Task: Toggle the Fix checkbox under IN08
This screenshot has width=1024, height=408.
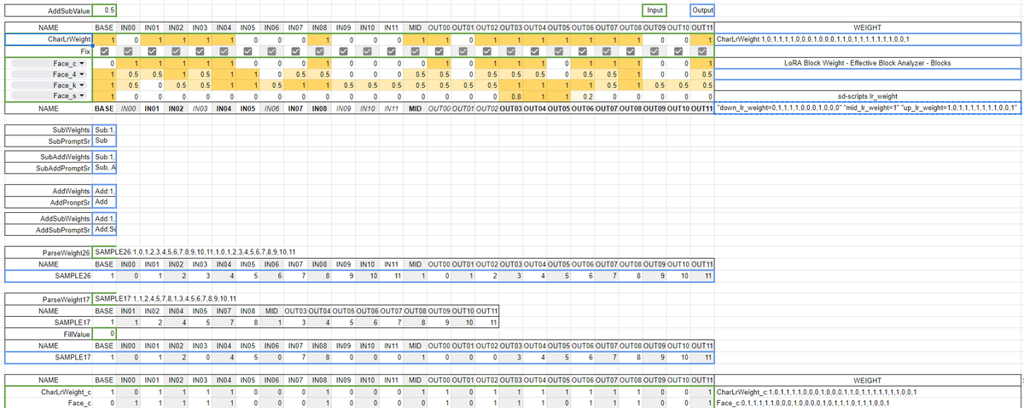Action: point(319,50)
